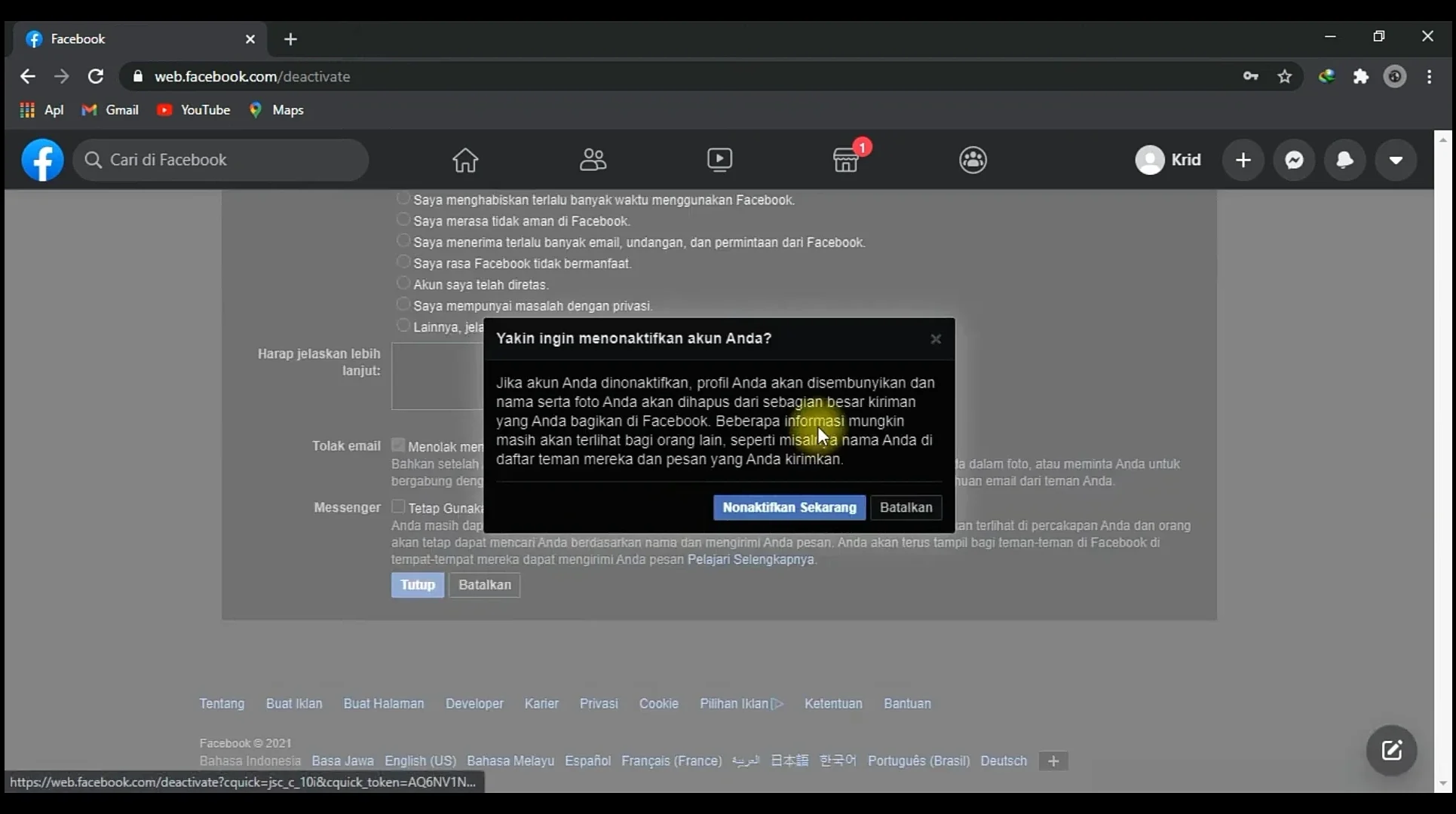Click the Create (+) icon
The height and width of the screenshot is (814, 1456).
(1243, 159)
